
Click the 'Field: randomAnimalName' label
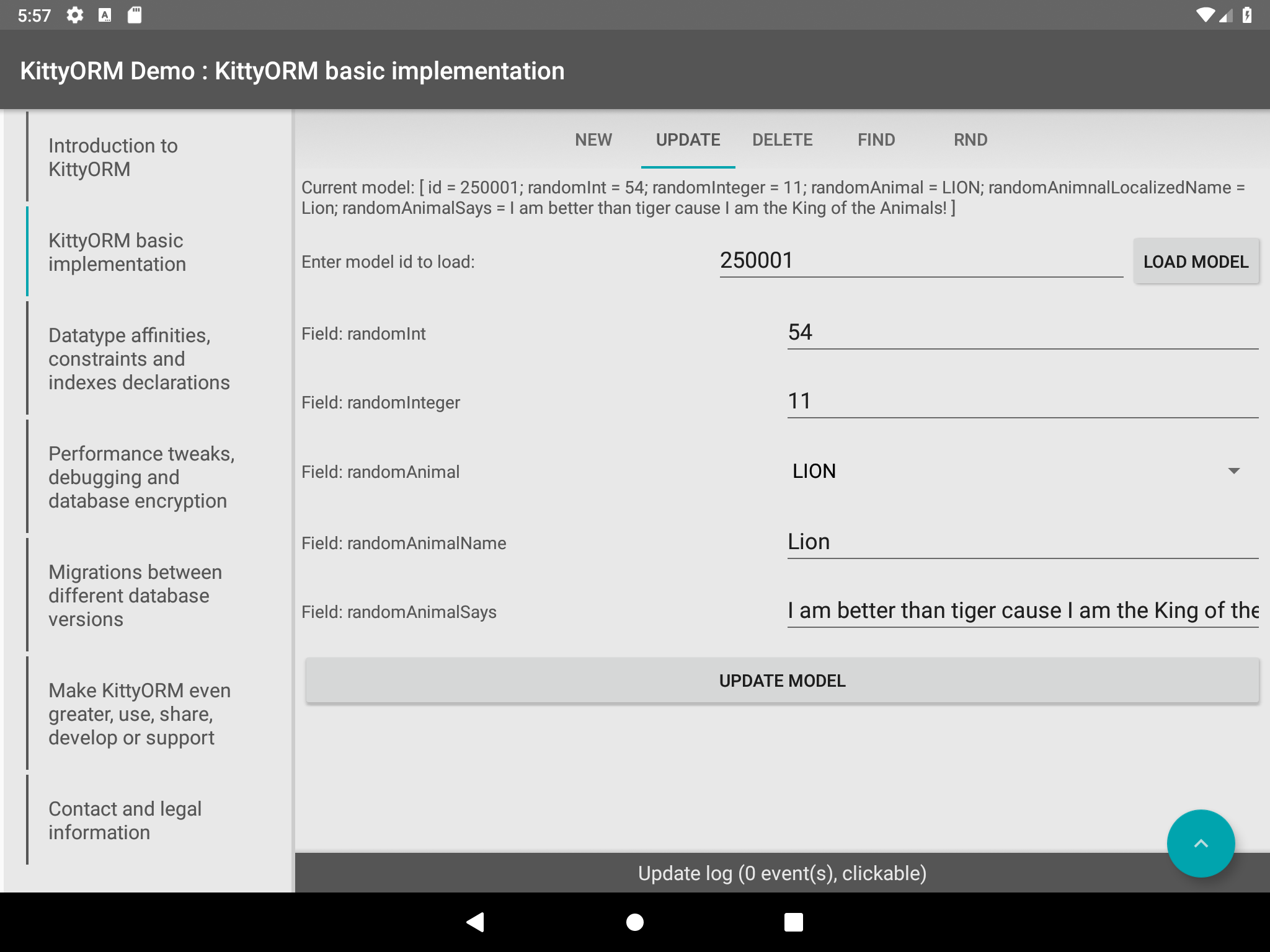point(404,543)
